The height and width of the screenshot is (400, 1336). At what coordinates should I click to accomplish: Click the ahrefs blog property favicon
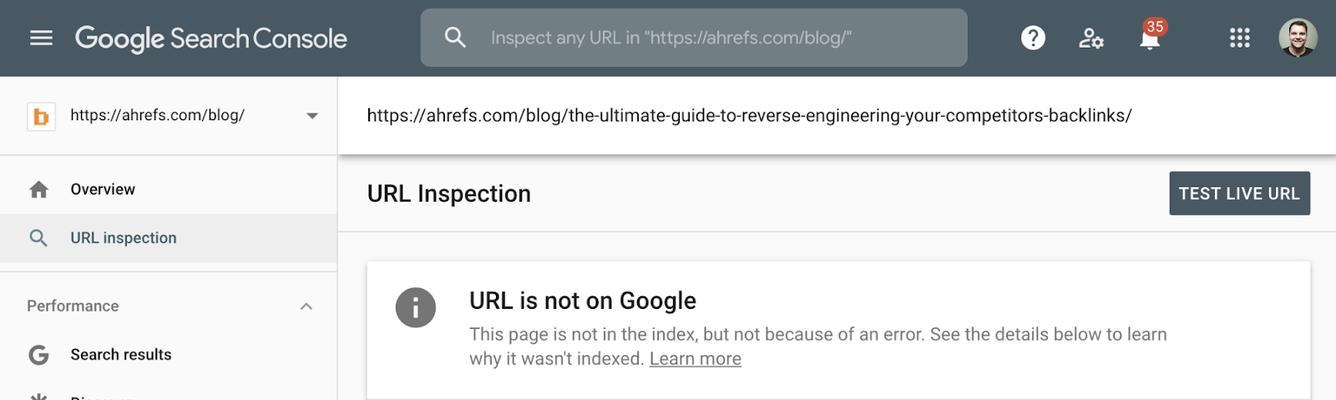click(41, 116)
